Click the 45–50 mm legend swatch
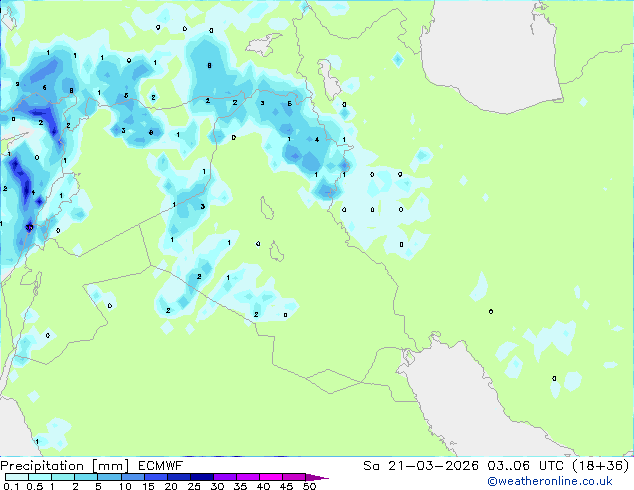This screenshot has height=490, width=634. [294, 477]
